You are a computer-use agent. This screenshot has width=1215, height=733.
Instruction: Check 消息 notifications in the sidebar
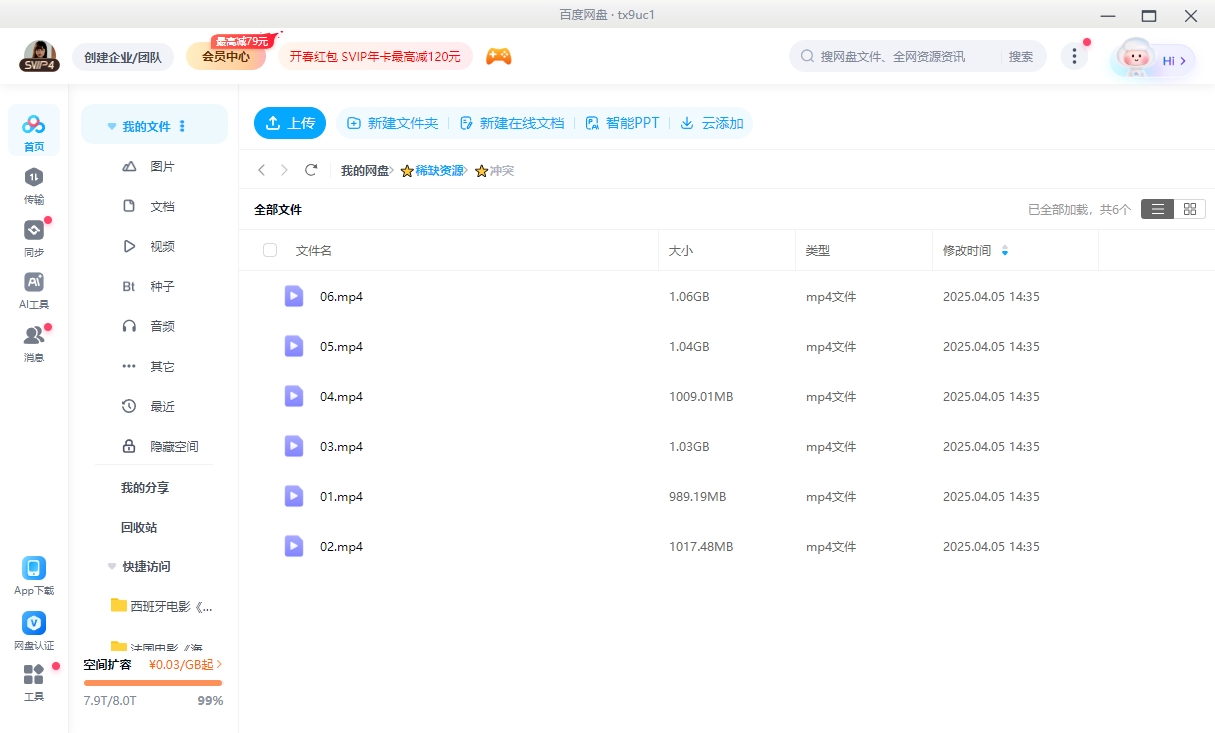pyautogui.click(x=34, y=340)
